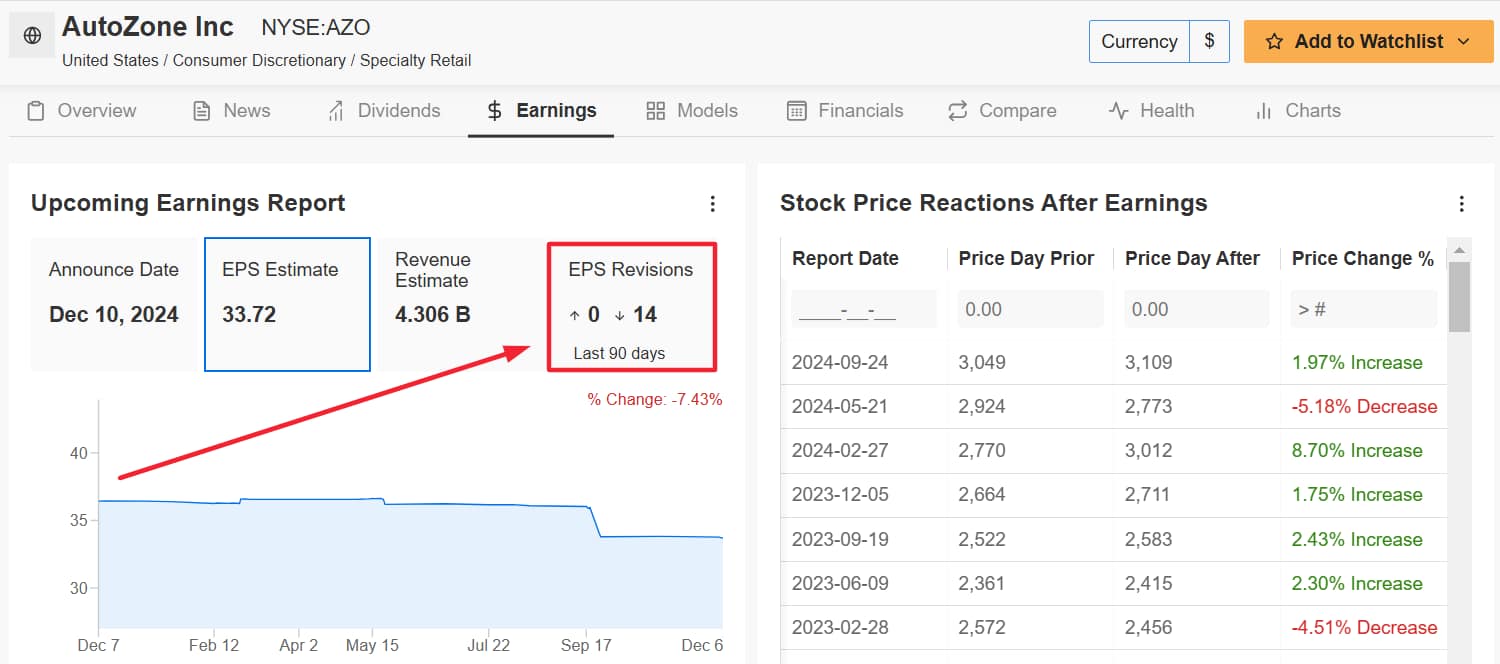This screenshot has height=664, width=1500.
Task: Sort by Price Change % column header
Action: point(1363,259)
